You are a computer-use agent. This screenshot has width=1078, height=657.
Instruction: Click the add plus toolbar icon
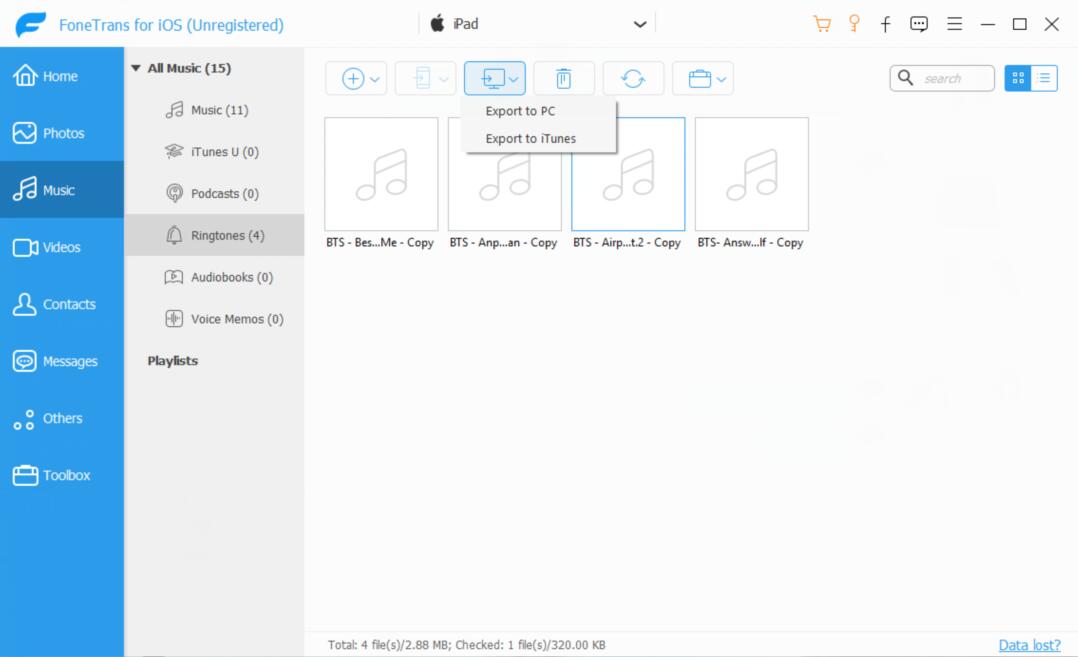(x=353, y=78)
